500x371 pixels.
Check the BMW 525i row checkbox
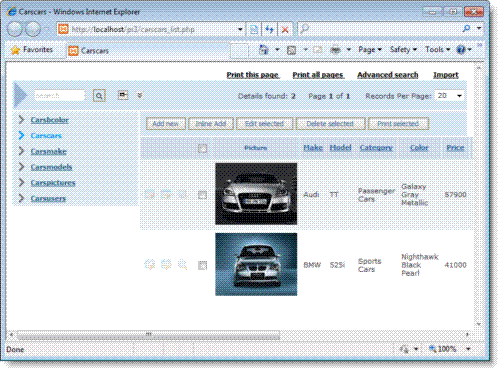(202, 265)
